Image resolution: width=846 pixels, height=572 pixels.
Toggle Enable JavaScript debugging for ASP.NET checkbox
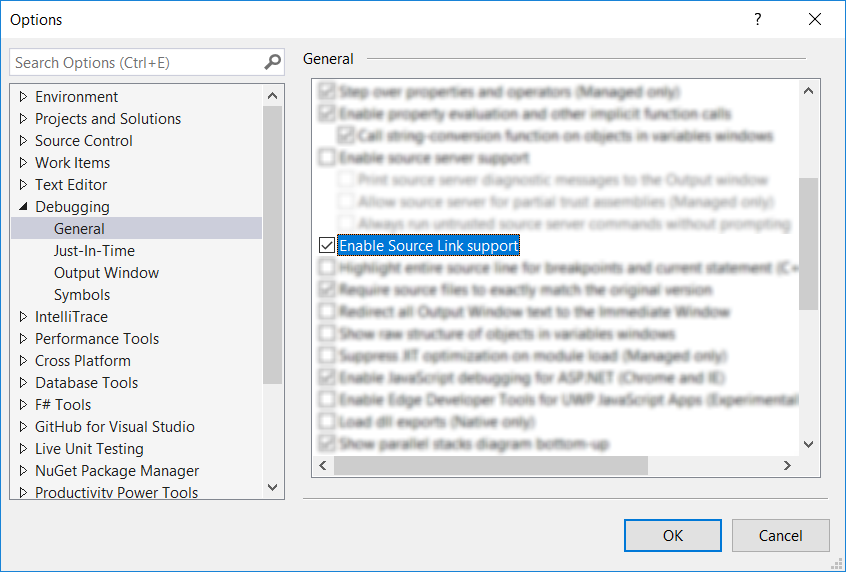point(326,378)
